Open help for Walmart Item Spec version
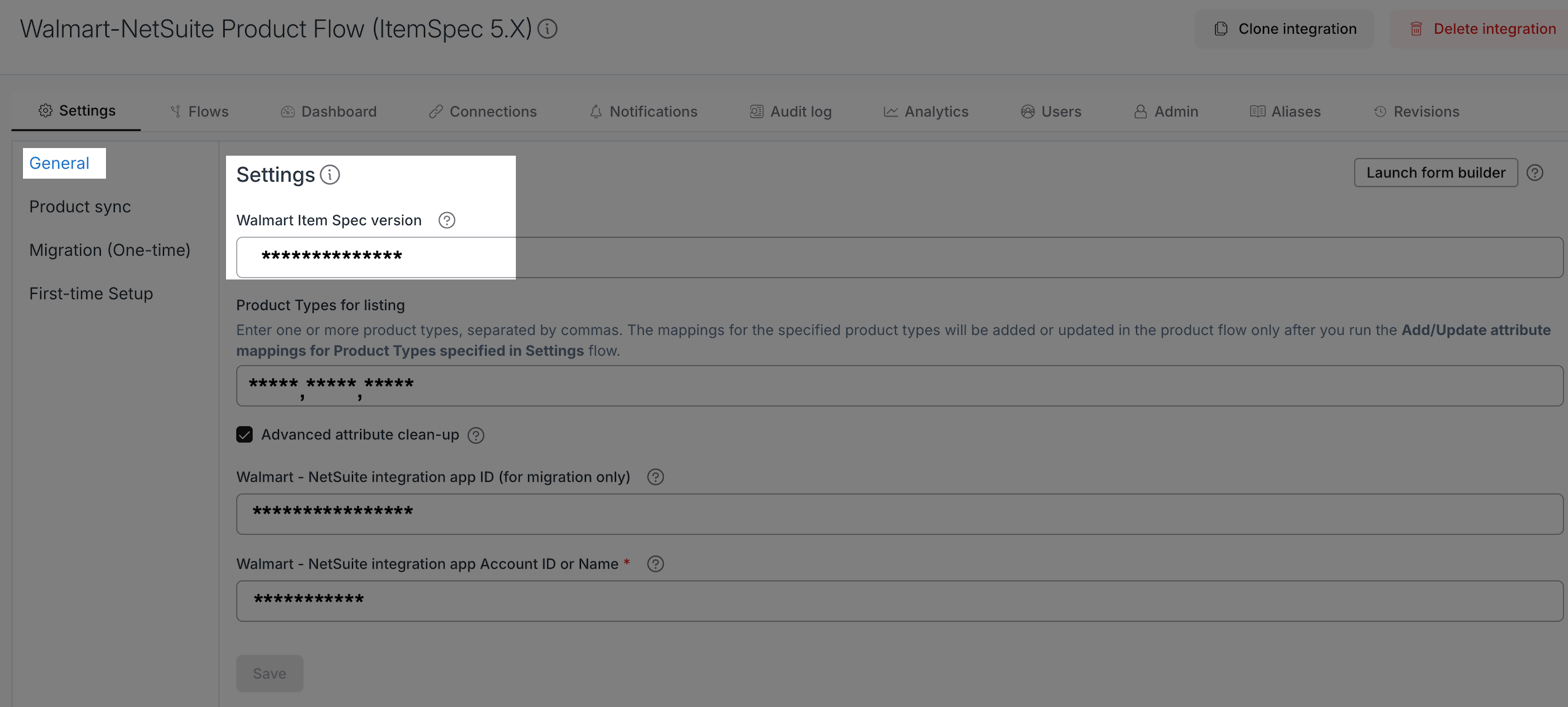 pos(447,220)
